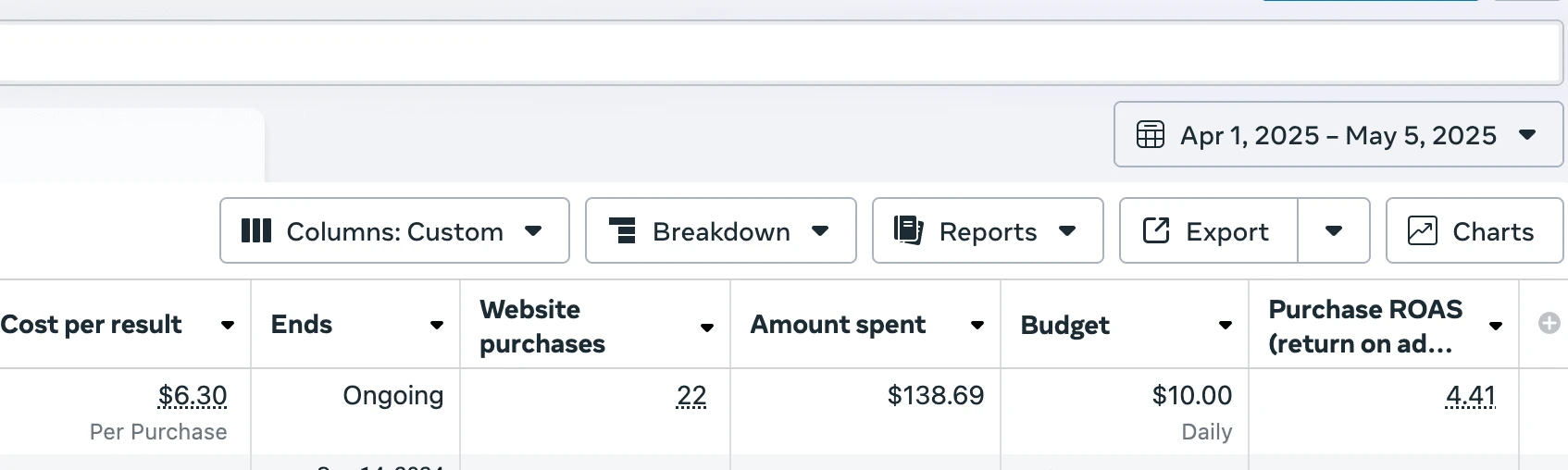Open Website purchases column menu arrow

pyautogui.click(x=707, y=328)
